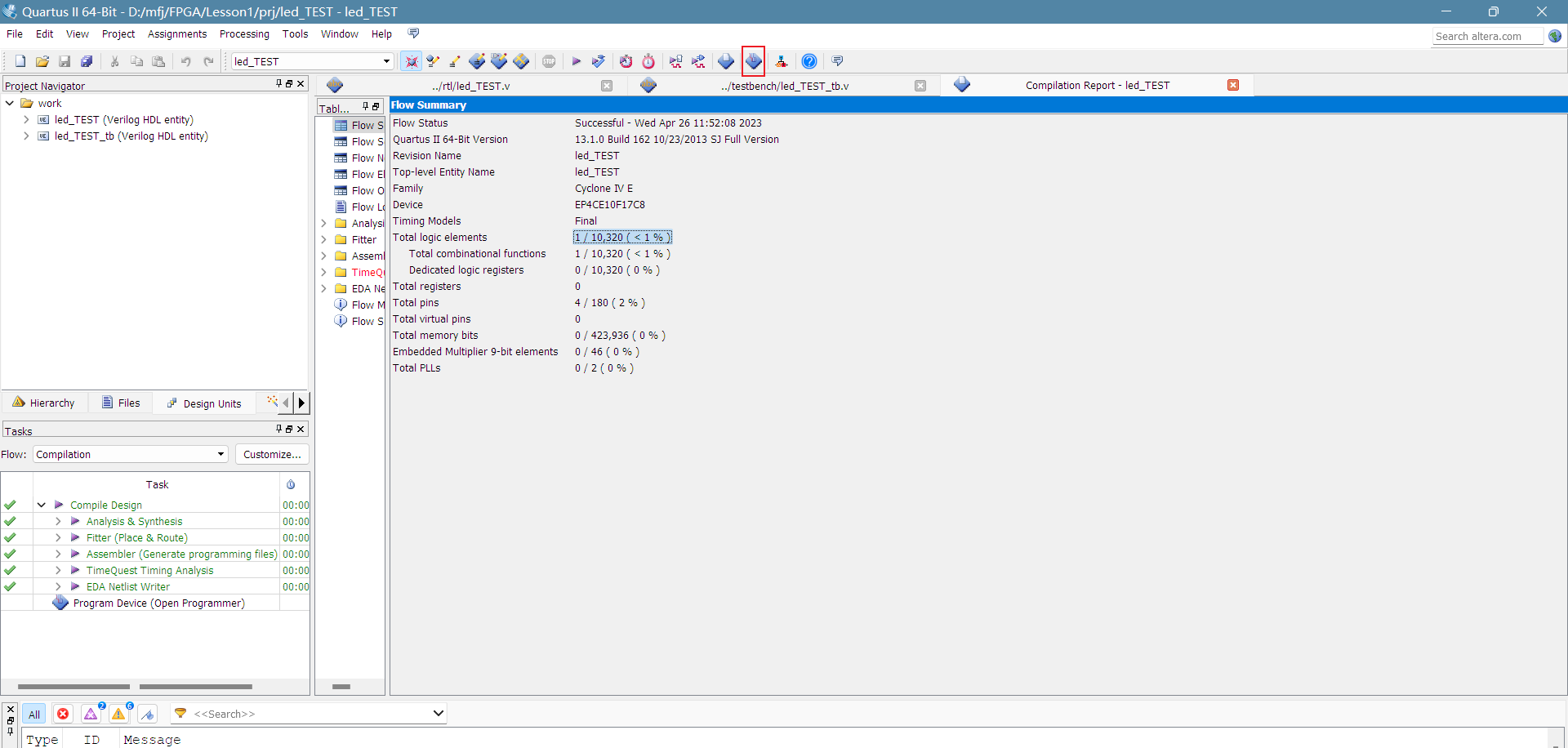Expand led_TEST_tb Verilog HDL entity
The width and height of the screenshot is (1568, 748).
point(26,136)
